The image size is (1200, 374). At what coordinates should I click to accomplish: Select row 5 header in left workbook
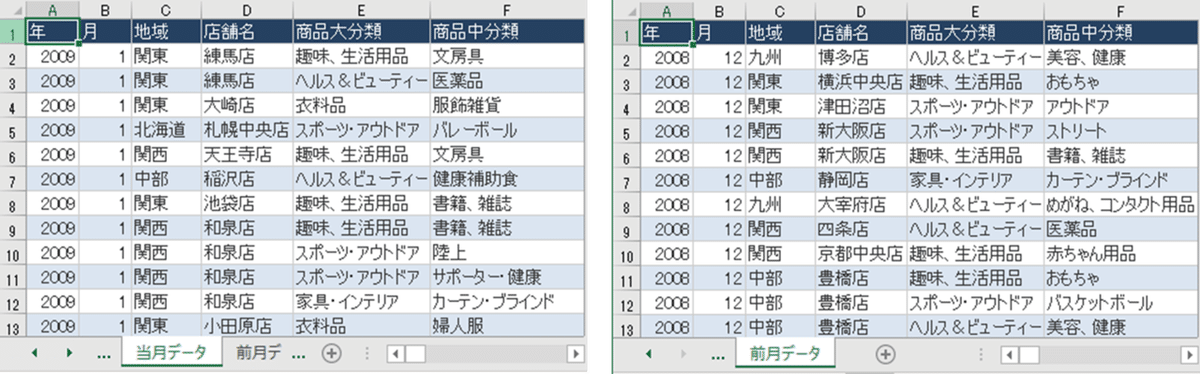tap(13, 130)
